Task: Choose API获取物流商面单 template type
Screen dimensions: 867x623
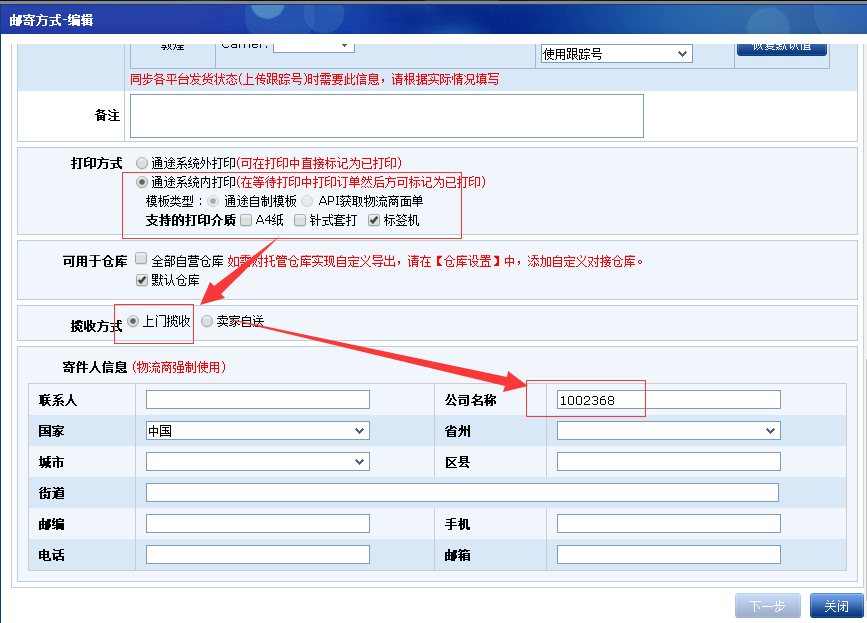Action: pos(308,201)
